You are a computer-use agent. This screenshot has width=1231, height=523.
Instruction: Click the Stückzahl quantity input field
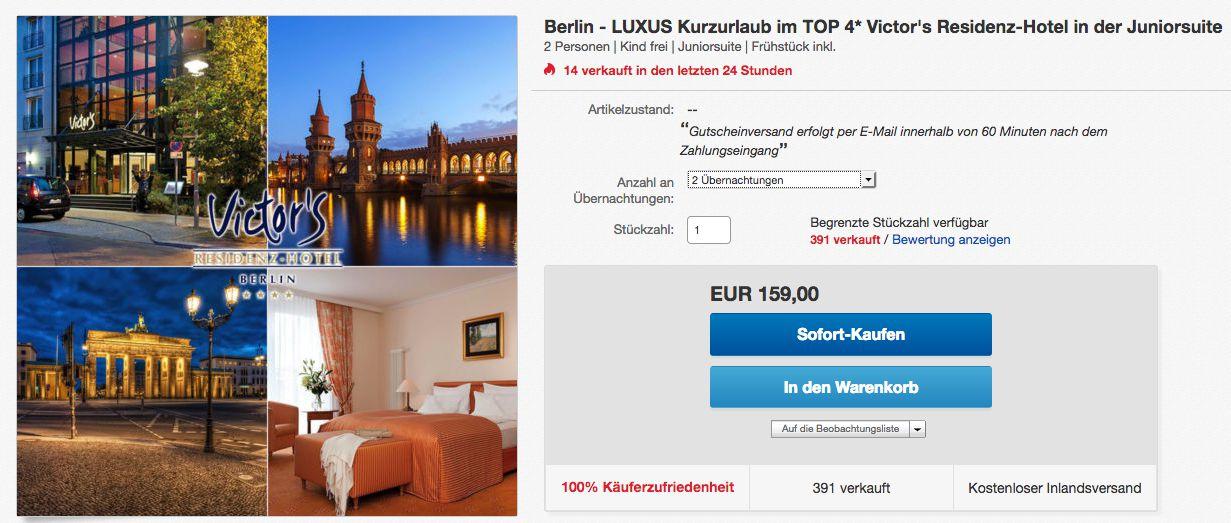[709, 230]
